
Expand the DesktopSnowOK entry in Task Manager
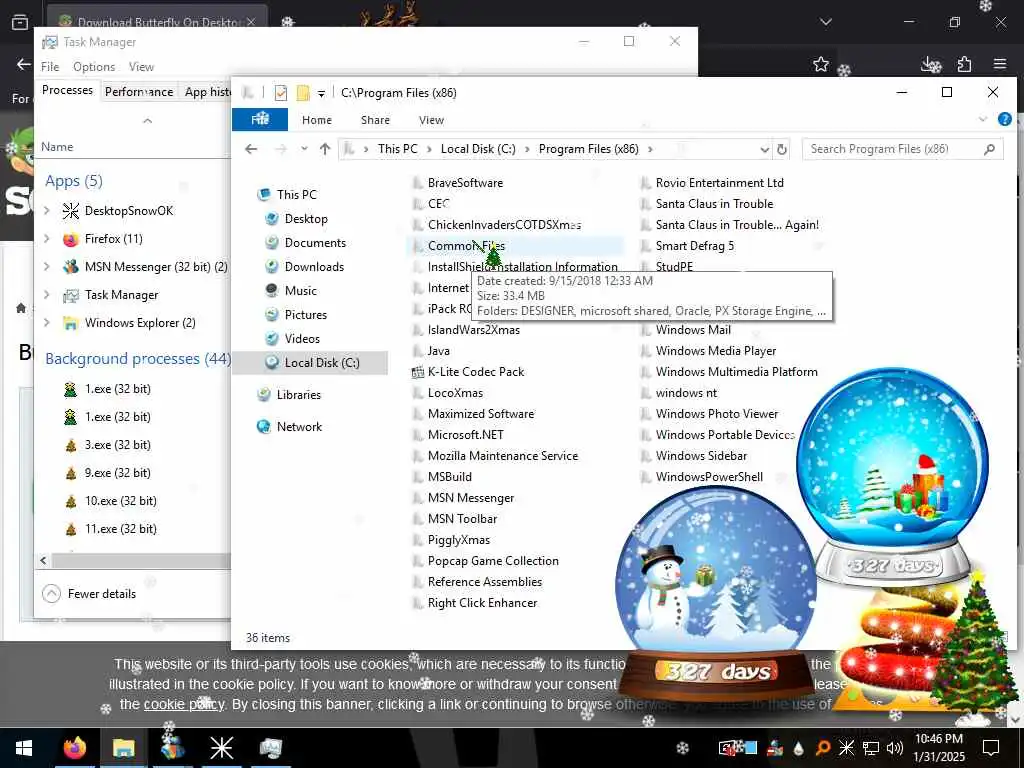coord(47,211)
